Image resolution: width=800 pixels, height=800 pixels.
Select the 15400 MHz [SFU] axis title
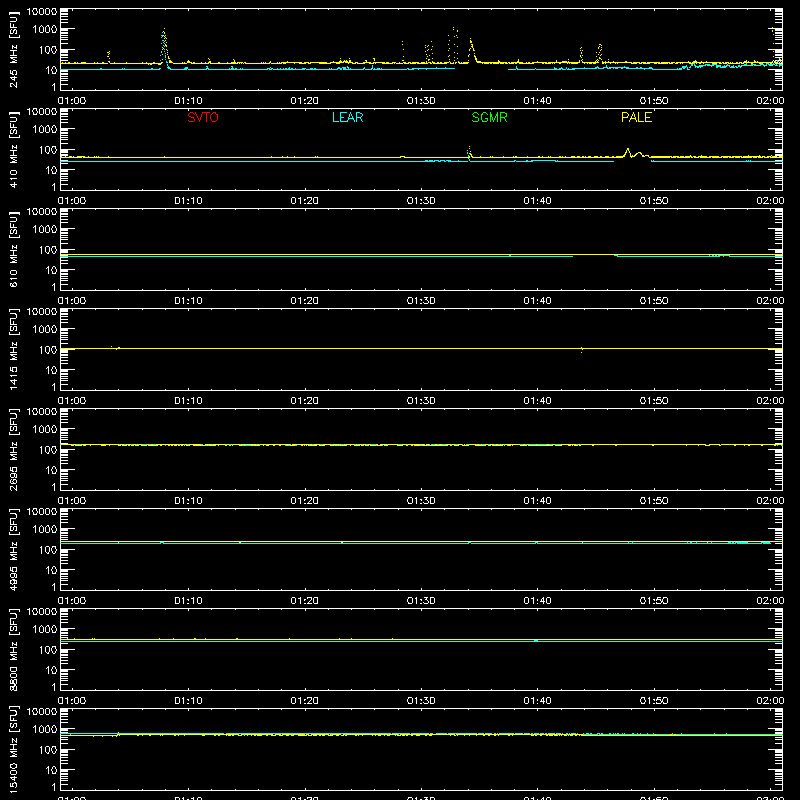point(14,749)
